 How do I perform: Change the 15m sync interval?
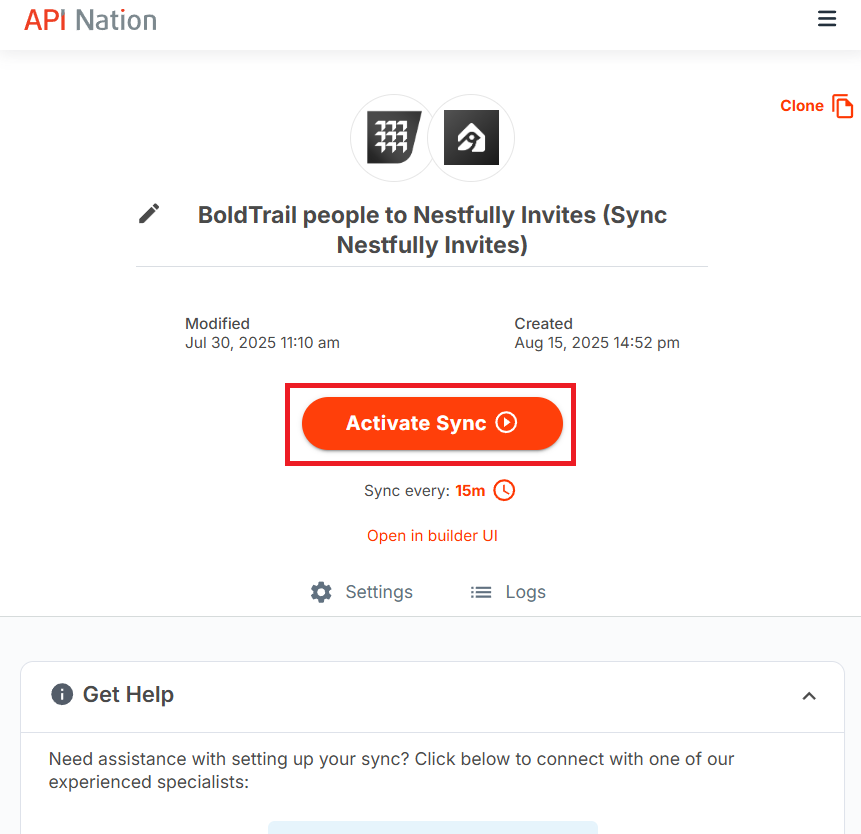[x=470, y=490]
